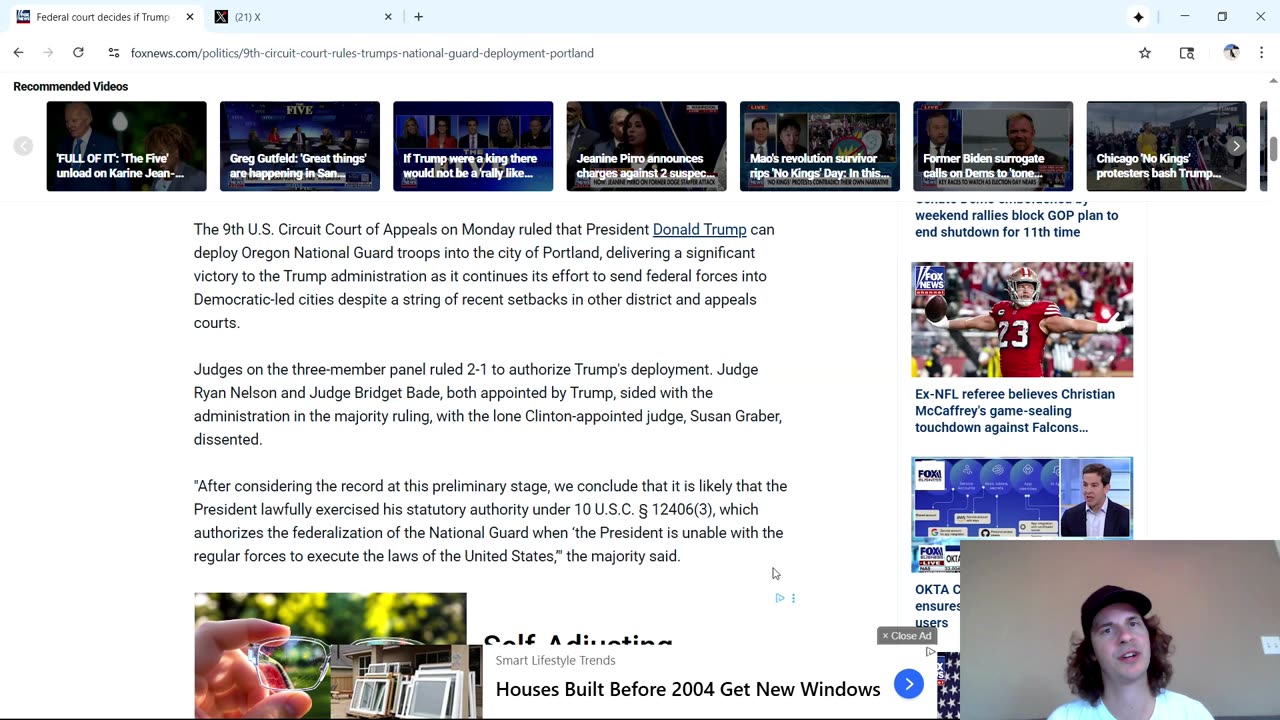1280x720 pixels.
Task: Read Ex-NFL referee Christian McCaffrey story
Action: click(x=1015, y=411)
